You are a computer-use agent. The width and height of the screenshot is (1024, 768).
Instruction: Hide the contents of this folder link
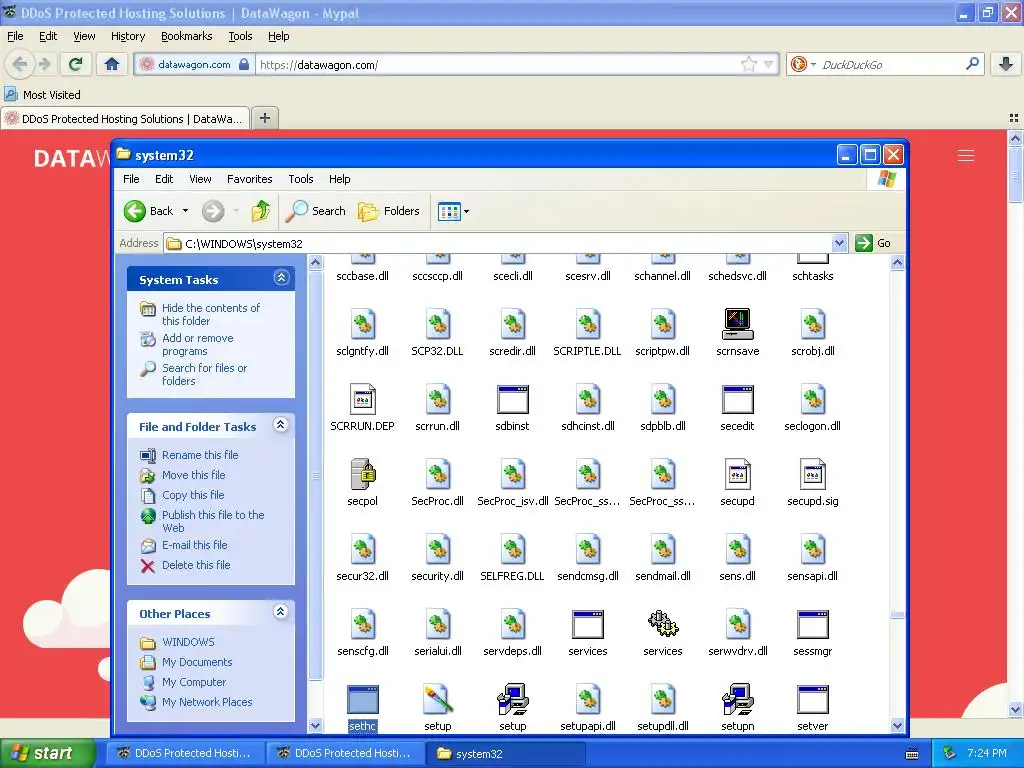(x=210, y=314)
